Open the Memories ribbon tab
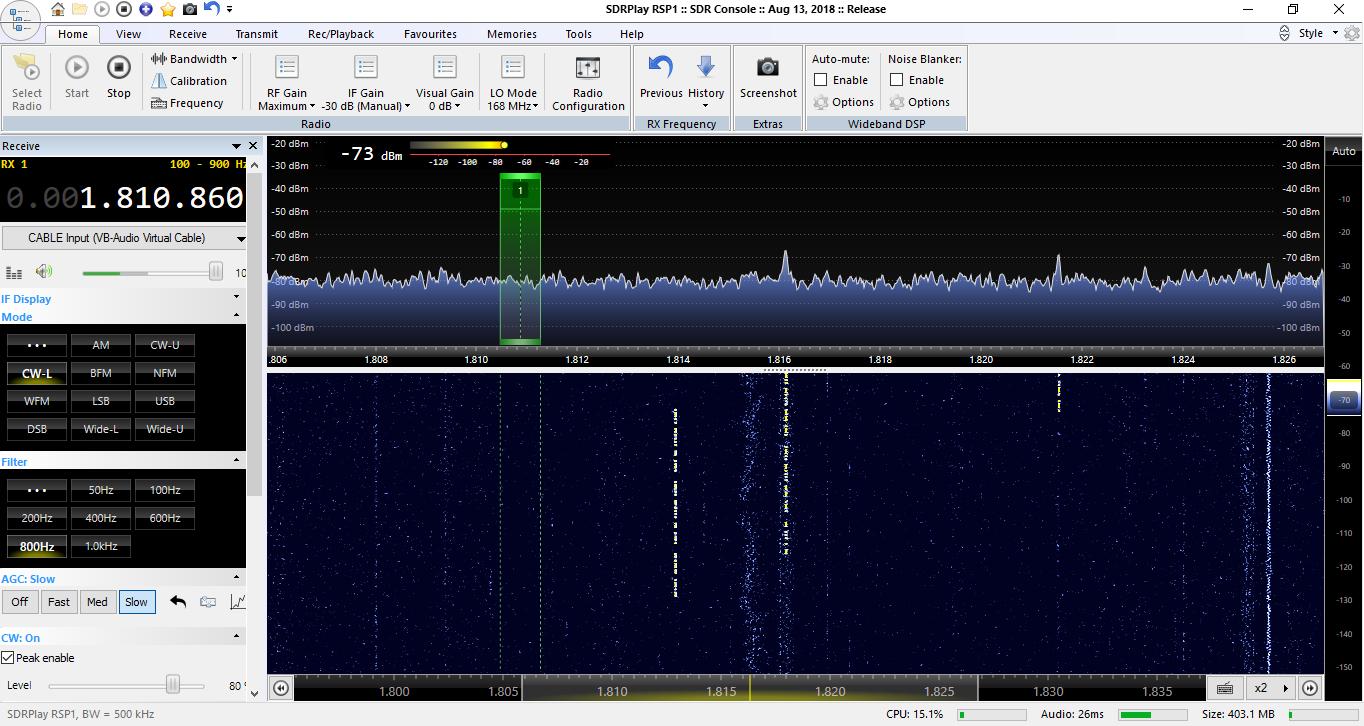Screen dimensions: 1364x726 [x=511, y=34]
